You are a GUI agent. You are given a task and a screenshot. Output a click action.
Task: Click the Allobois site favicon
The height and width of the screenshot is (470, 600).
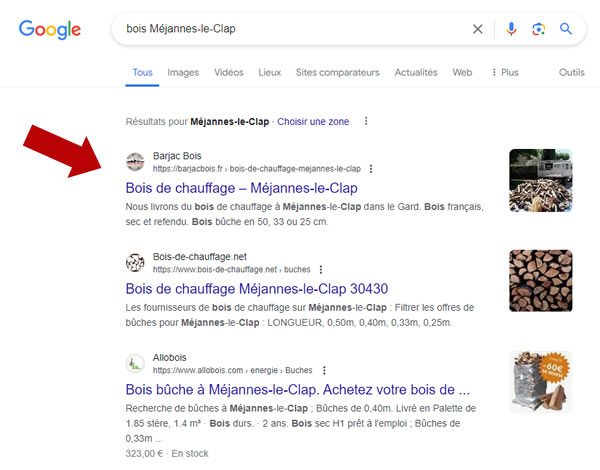coord(135,363)
